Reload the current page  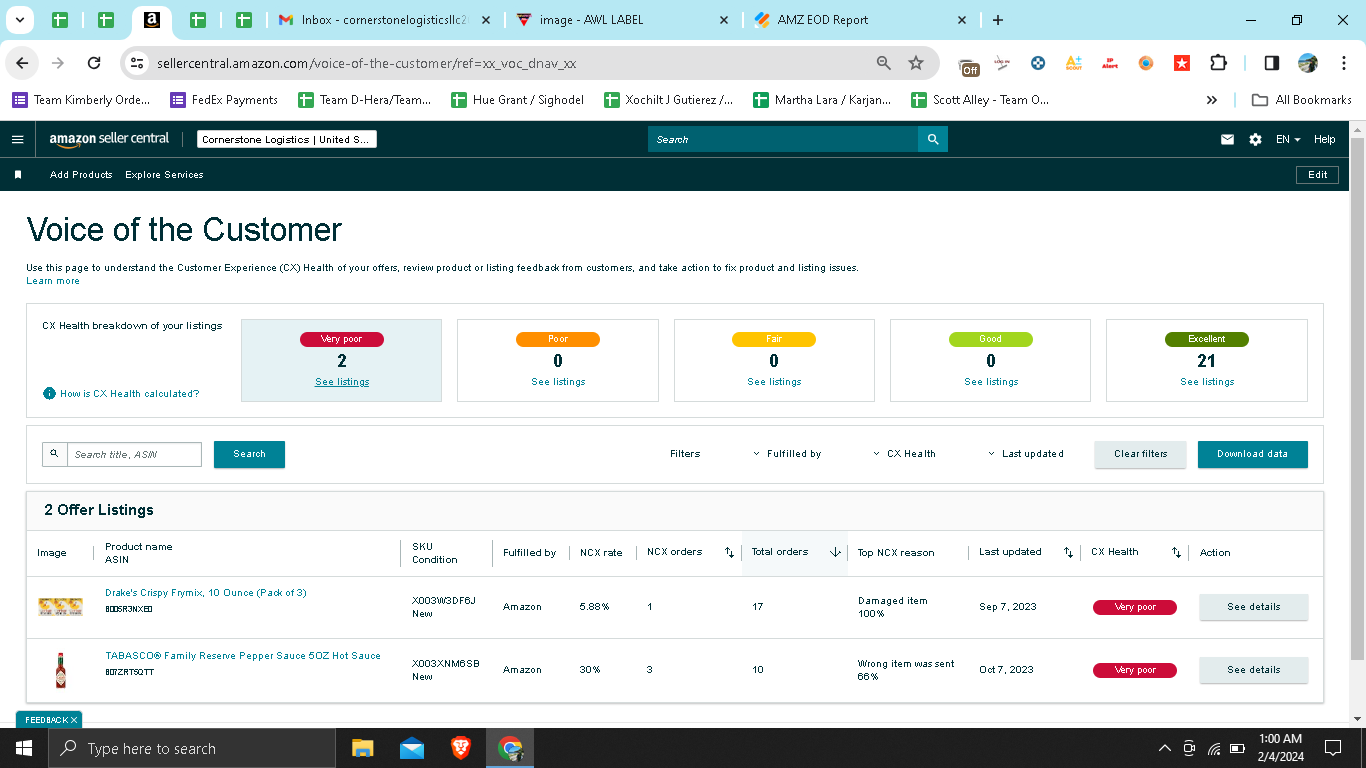[x=94, y=63]
